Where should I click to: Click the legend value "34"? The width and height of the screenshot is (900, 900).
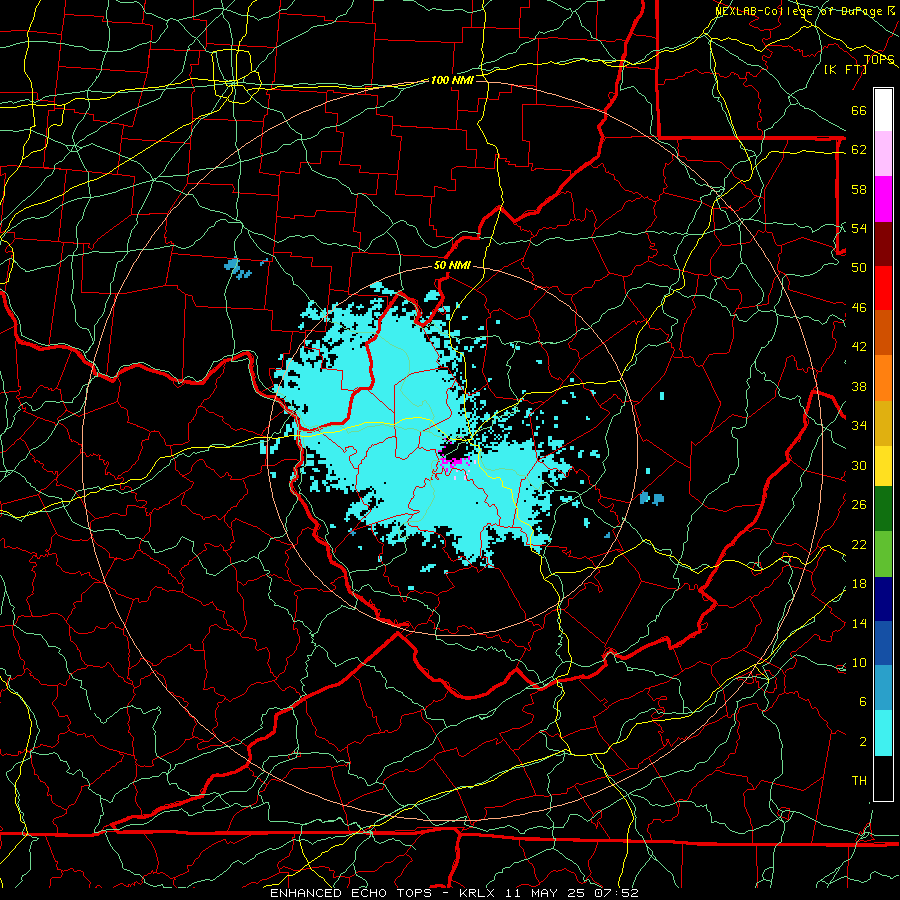coord(859,425)
